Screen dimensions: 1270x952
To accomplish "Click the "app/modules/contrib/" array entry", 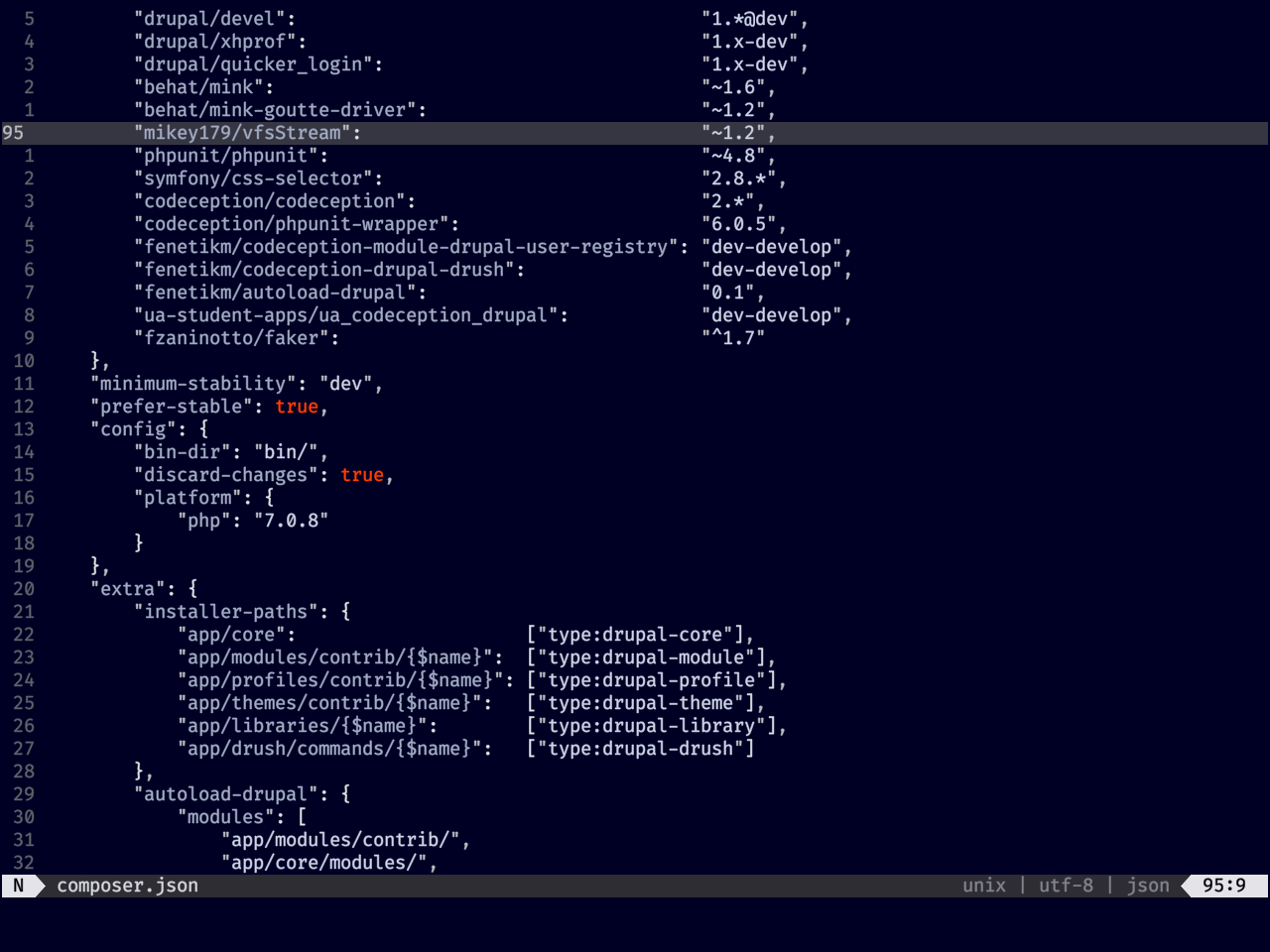I will [340, 840].
